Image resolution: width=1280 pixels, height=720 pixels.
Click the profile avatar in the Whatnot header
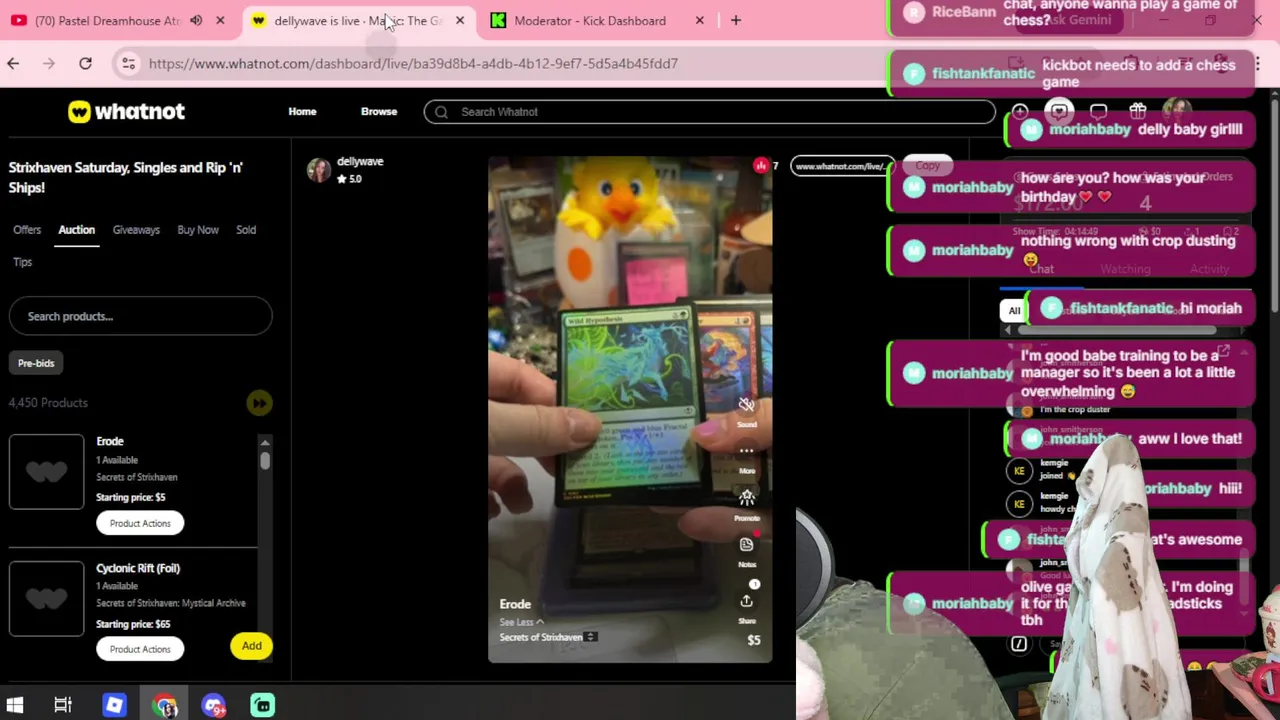[x=1177, y=111]
